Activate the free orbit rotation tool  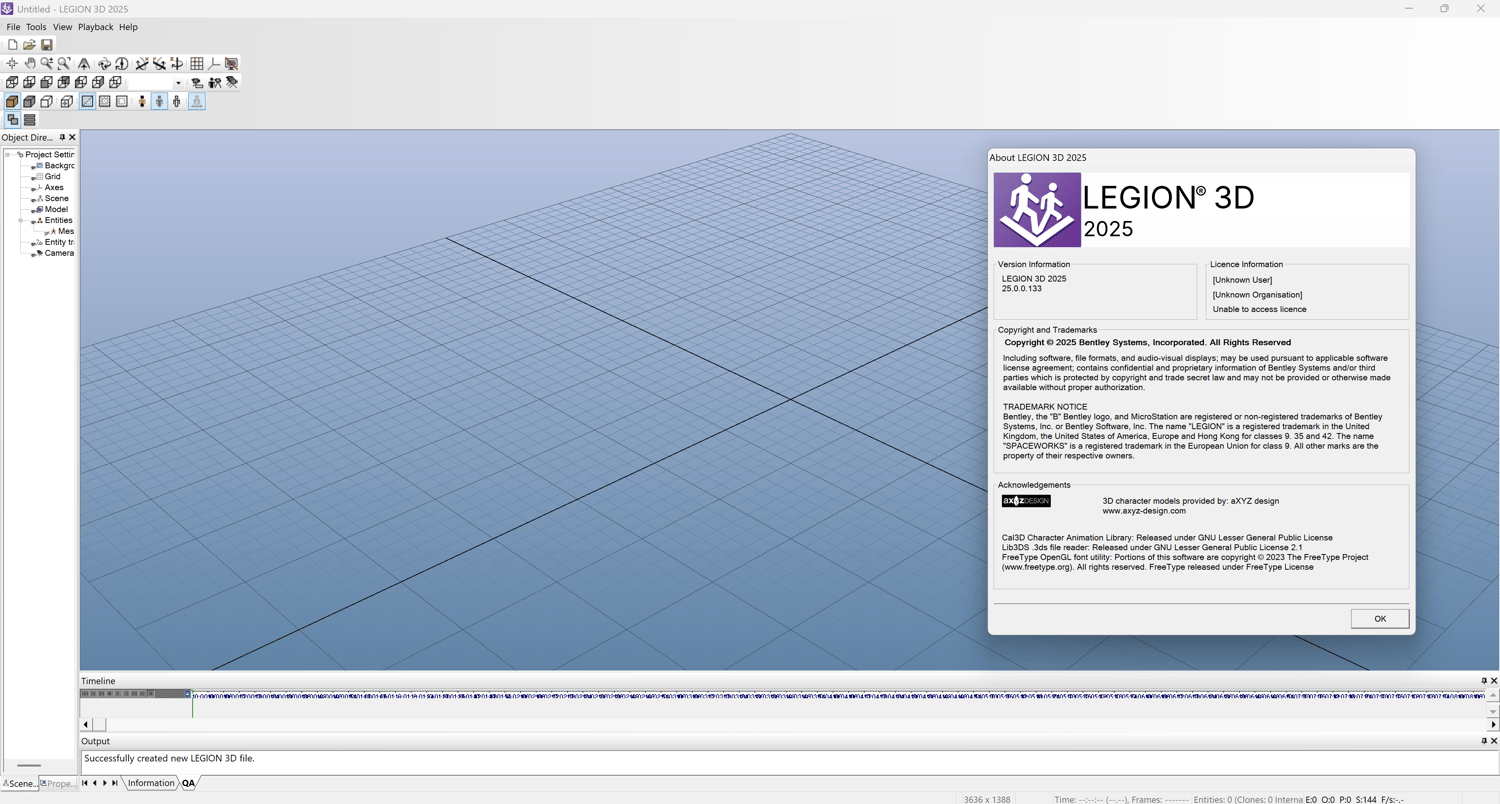[x=104, y=64]
